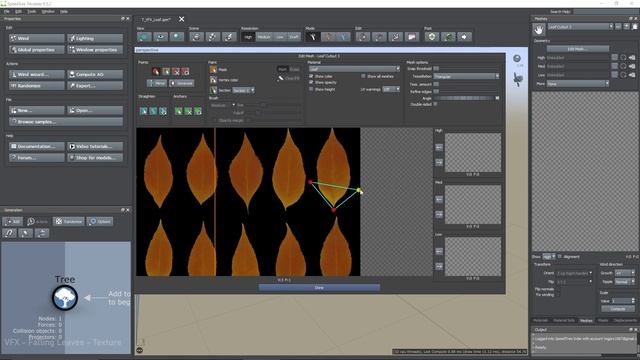Select the third Mode toolbar icon
This screenshot has width=640, height=360.
(x=343, y=37)
